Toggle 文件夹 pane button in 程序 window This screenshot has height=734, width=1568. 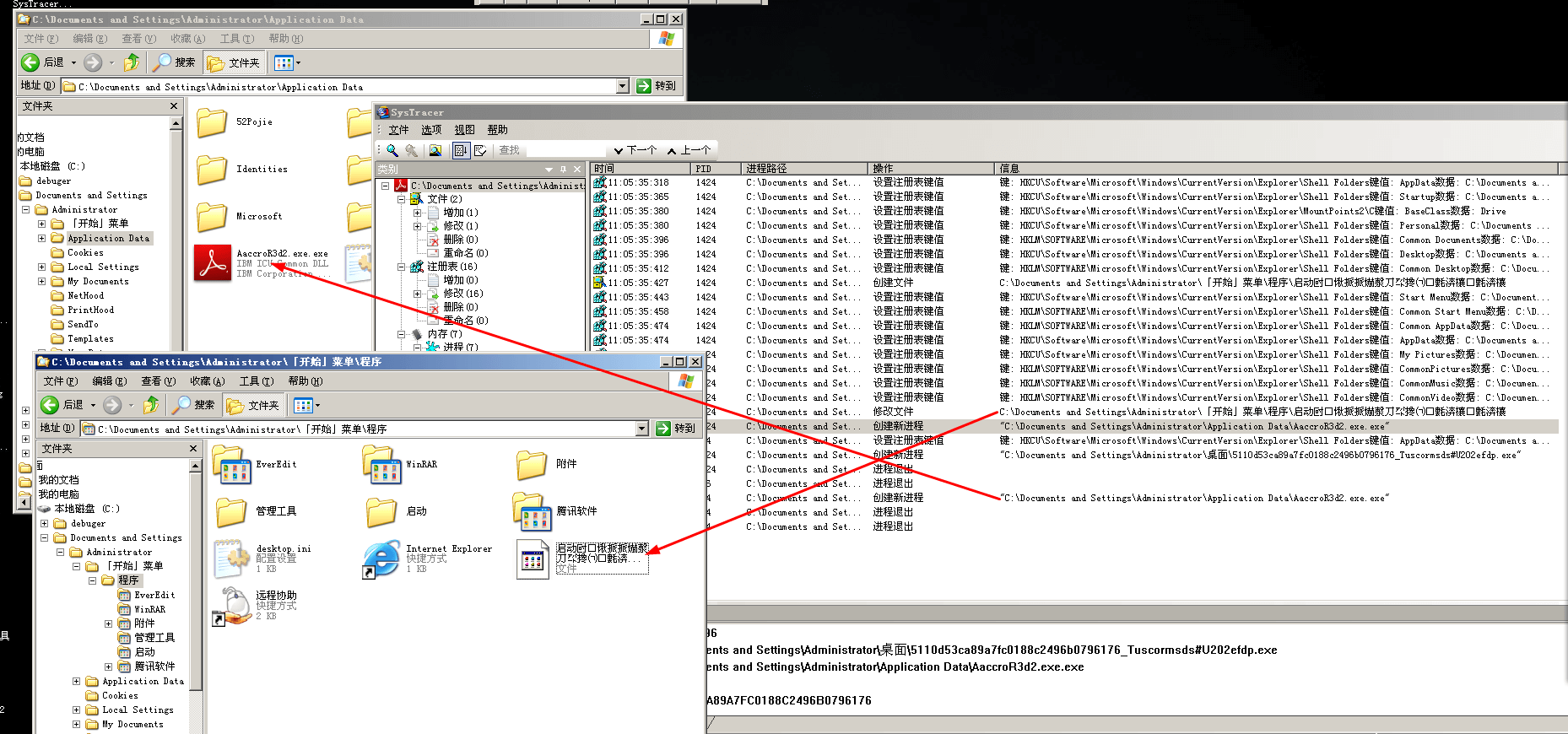[x=253, y=406]
